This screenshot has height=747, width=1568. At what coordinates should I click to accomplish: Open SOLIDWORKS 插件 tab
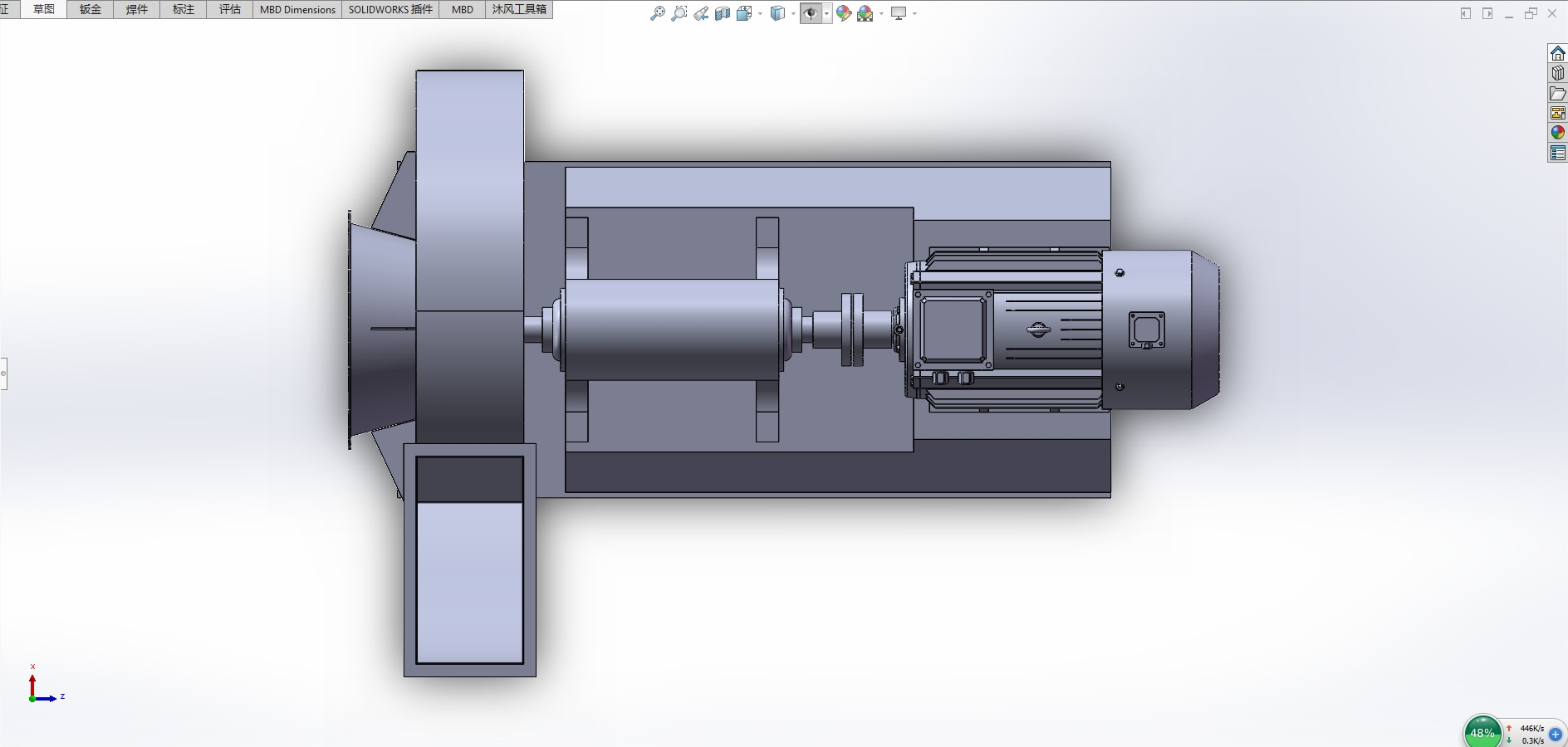(x=390, y=10)
